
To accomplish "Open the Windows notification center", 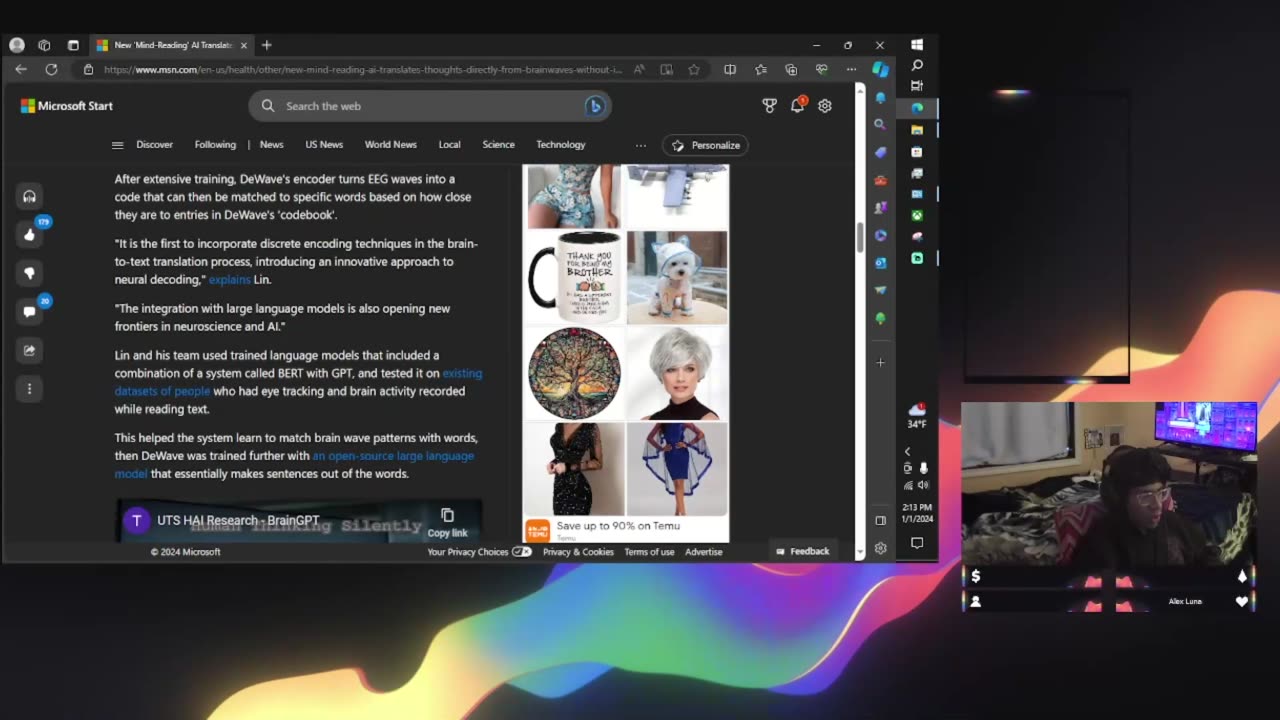I will (x=917, y=543).
